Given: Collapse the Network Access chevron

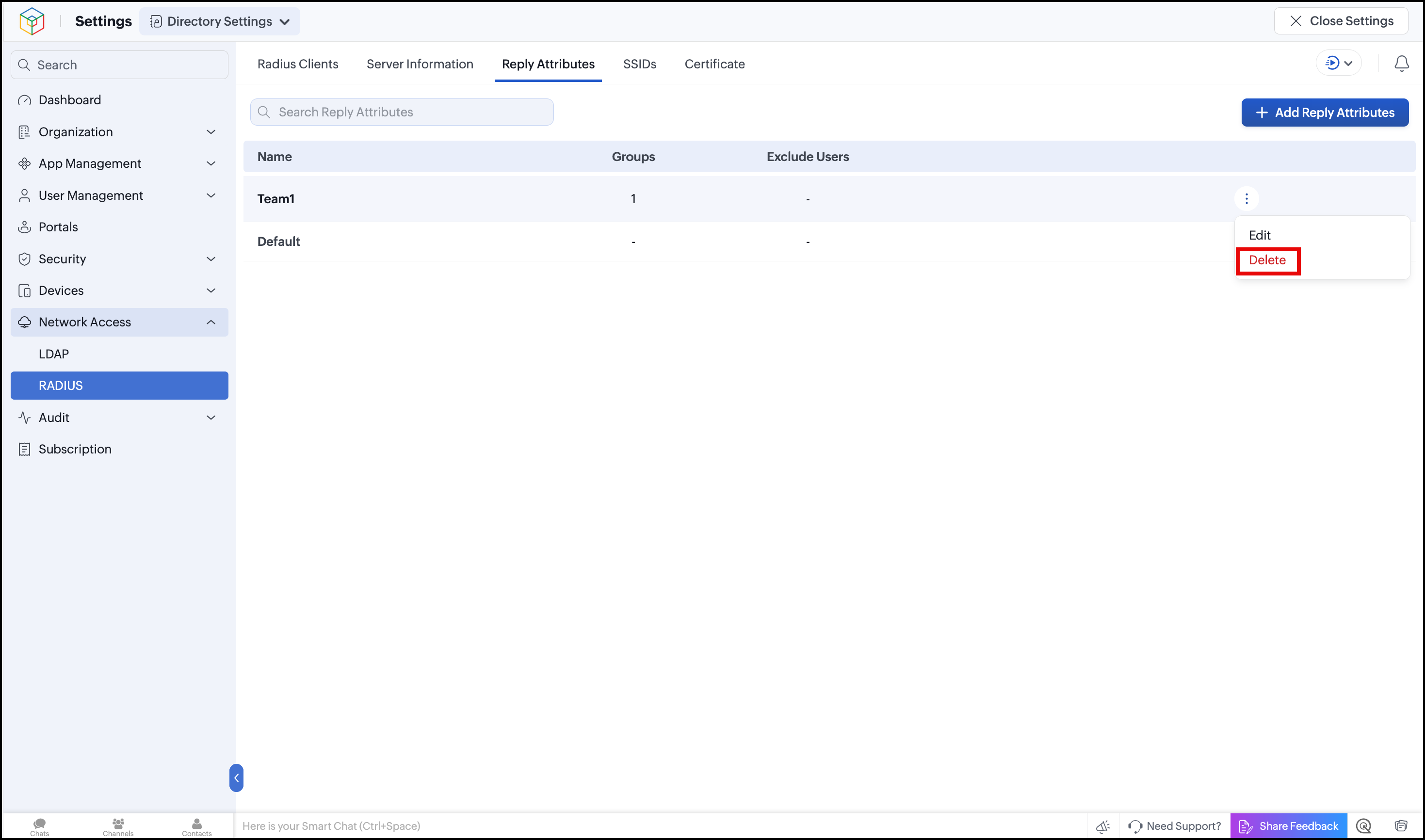Looking at the screenshot, I should (x=211, y=322).
